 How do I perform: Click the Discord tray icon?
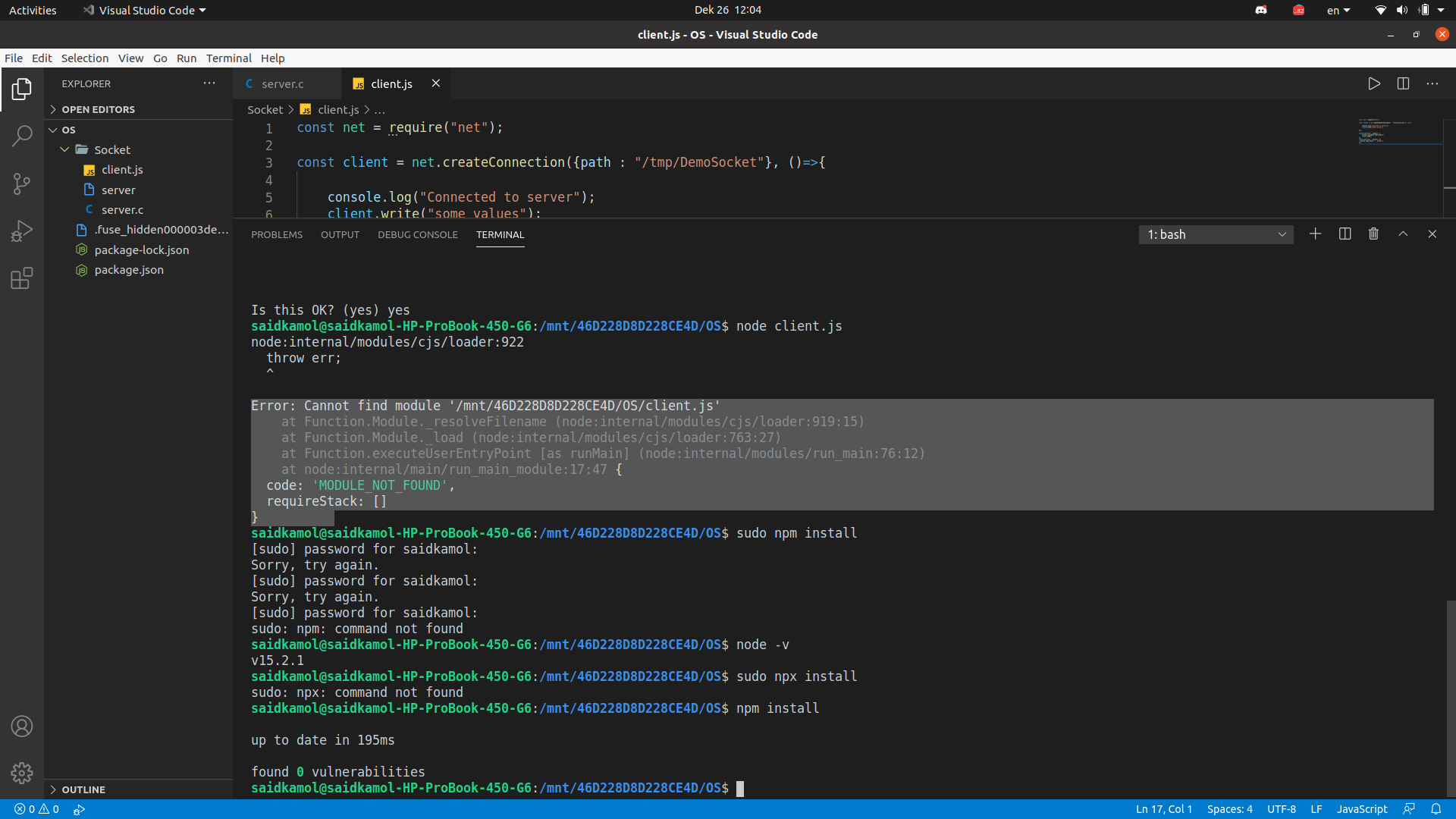1261,10
